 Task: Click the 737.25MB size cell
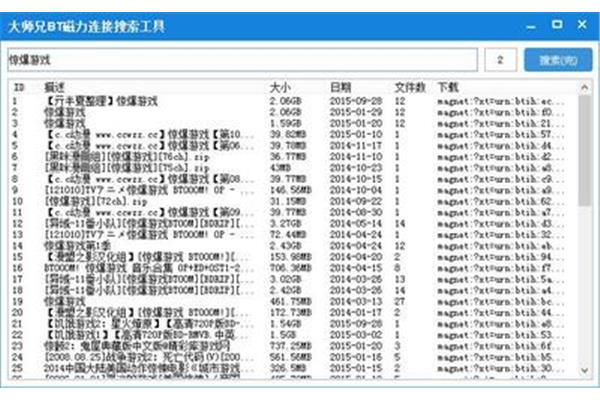point(291,346)
